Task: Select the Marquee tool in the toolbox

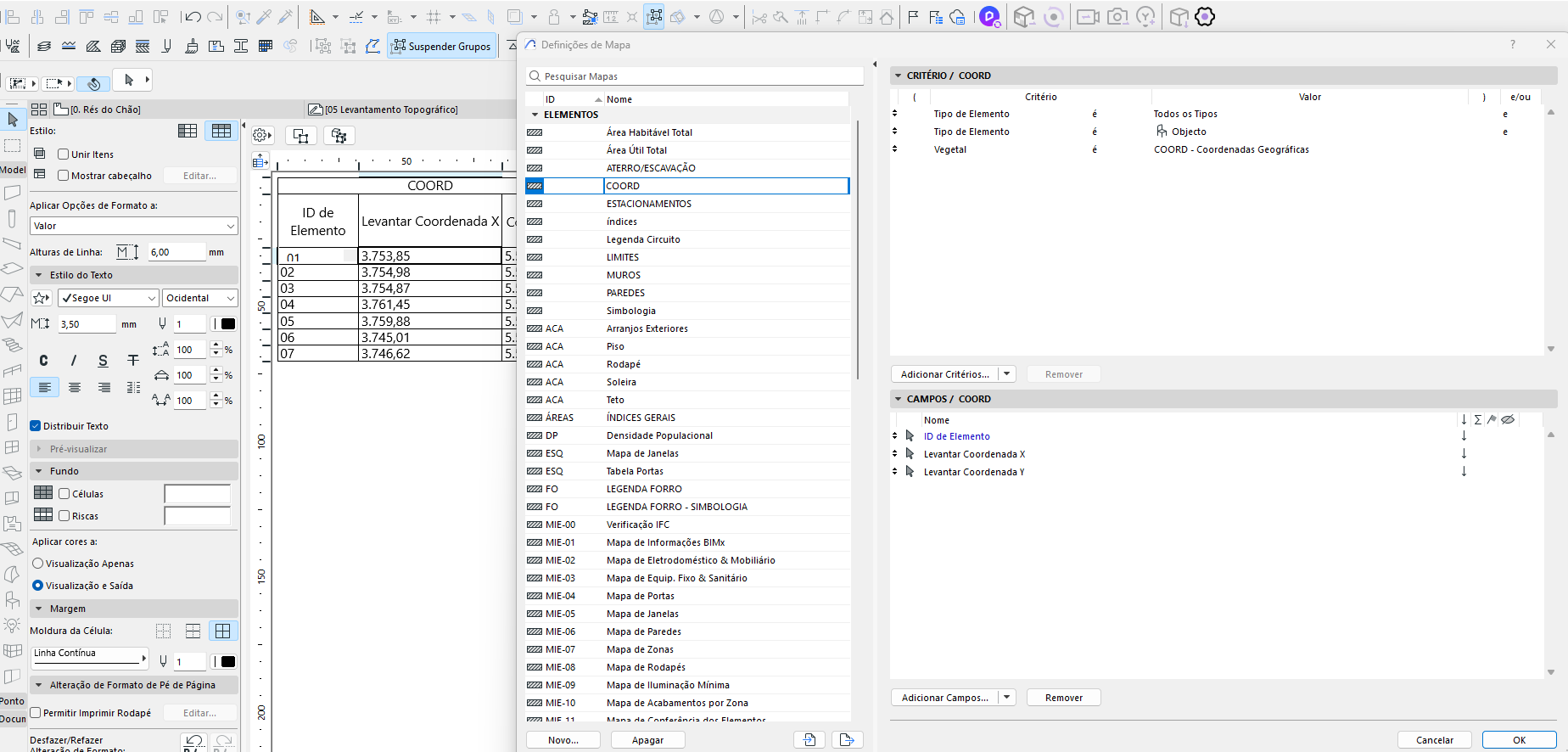Action: coord(12,145)
